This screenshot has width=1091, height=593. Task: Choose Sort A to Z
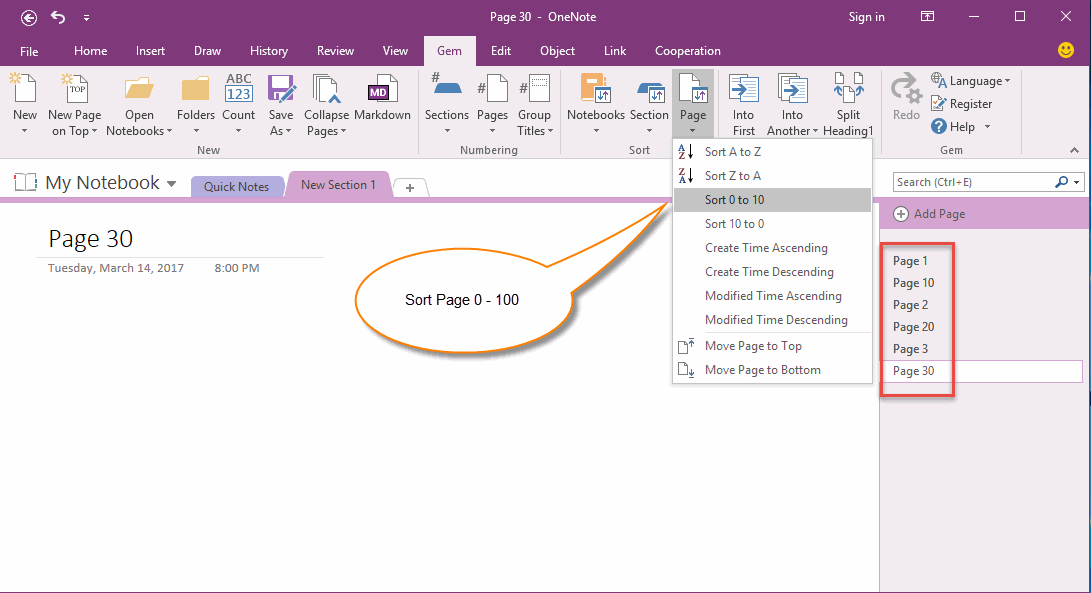(772, 152)
